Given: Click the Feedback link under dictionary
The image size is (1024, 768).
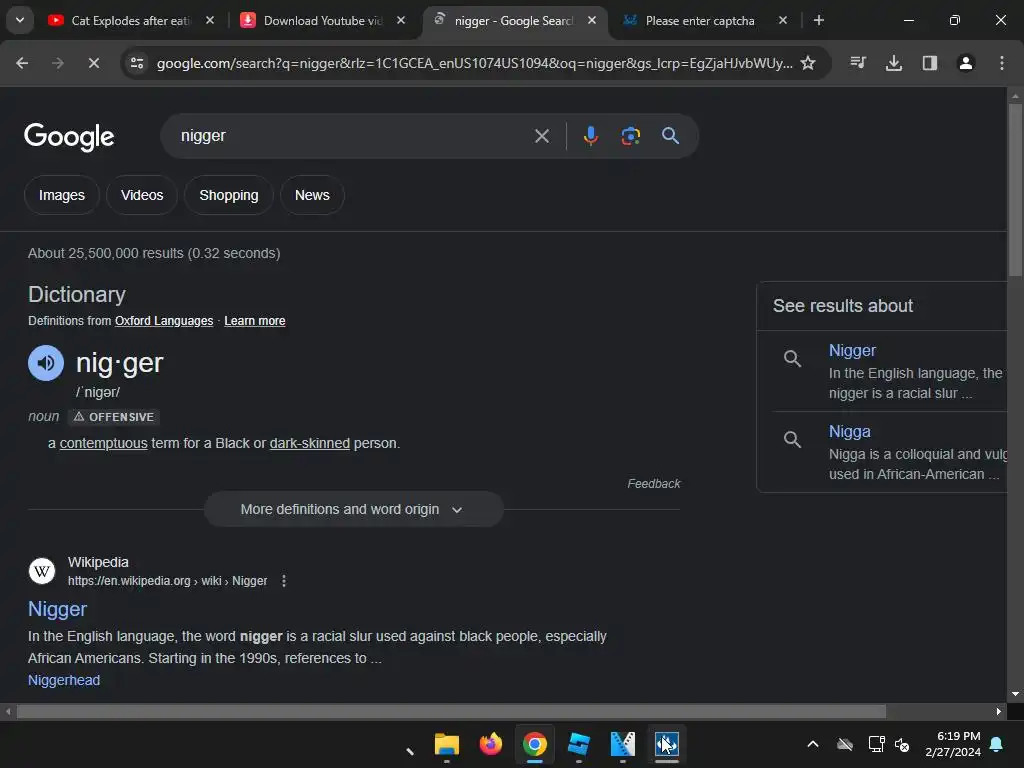Looking at the screenshot, I should [x=654, y=484].
